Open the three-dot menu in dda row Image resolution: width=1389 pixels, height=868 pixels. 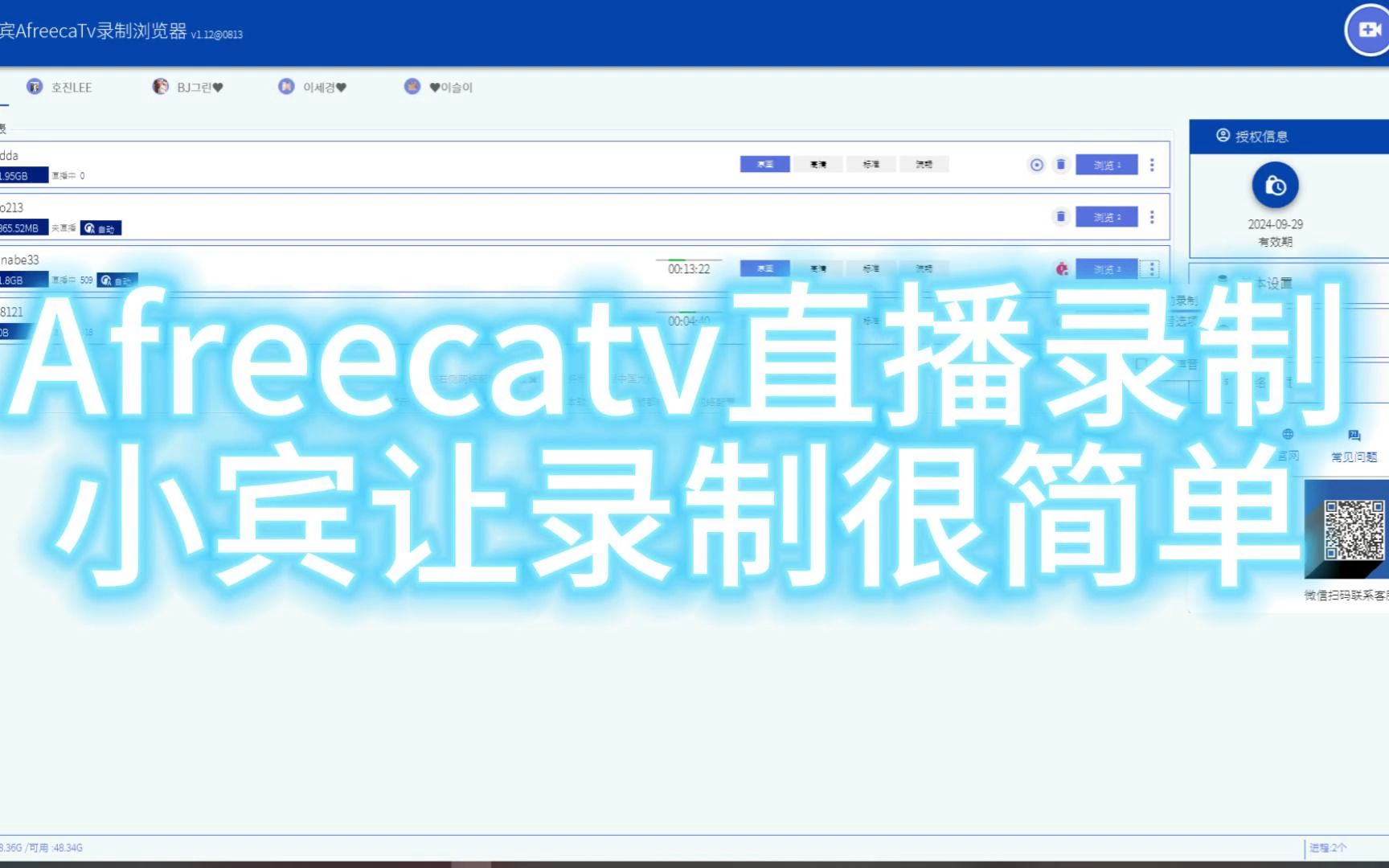coord(1152,165)
